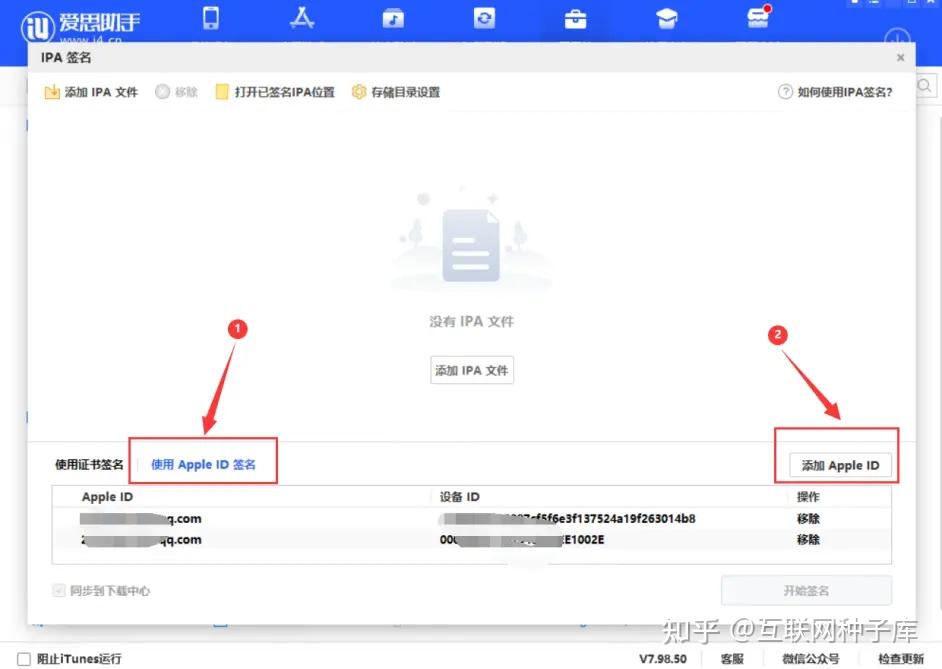This screenshot has height=669, width=942.
Task: Open the ringtone music folder icon
Action: (394, 19)
